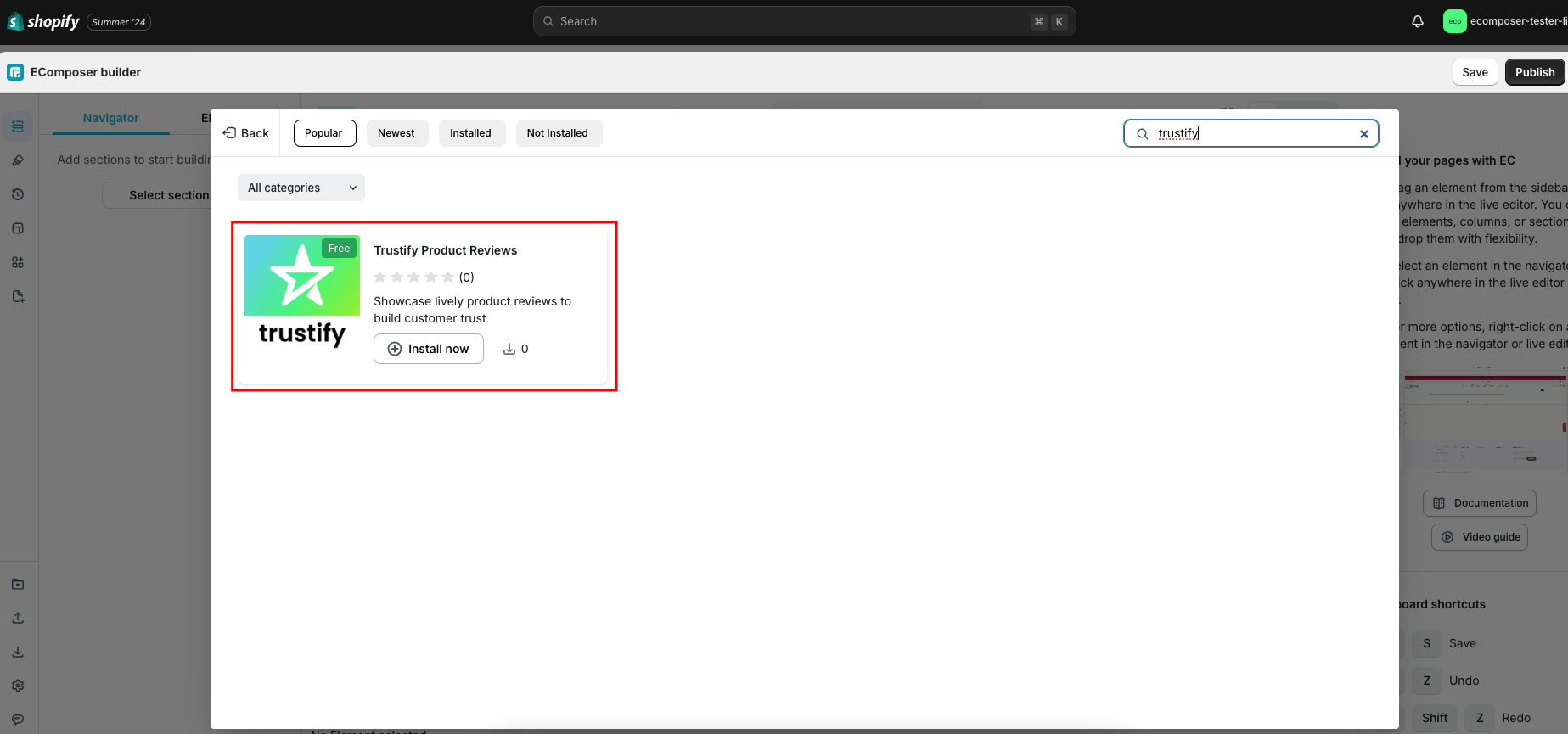
Task: Click the Save button in header
Action: (1475, 72)
